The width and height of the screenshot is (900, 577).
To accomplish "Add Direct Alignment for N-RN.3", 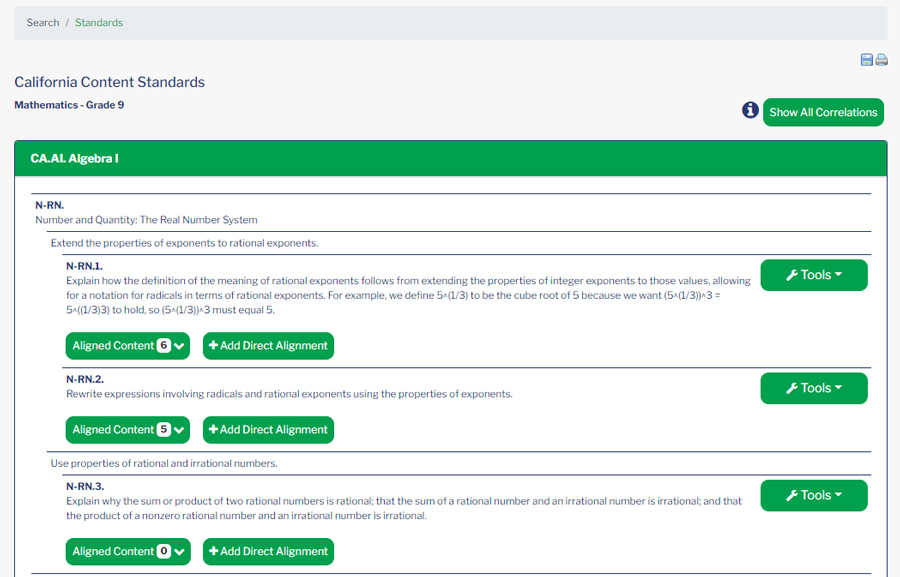I will pyautogui.click(x=268, y=551).
